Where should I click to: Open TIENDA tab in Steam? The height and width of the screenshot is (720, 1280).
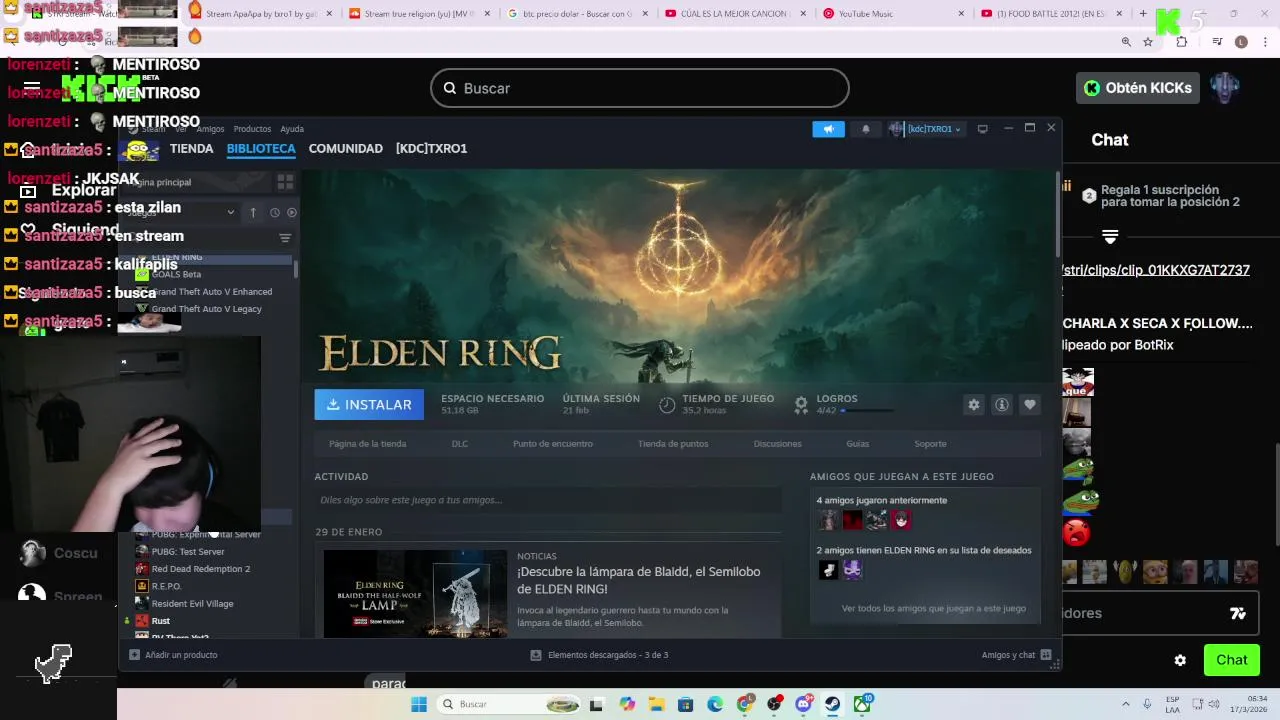191,148
